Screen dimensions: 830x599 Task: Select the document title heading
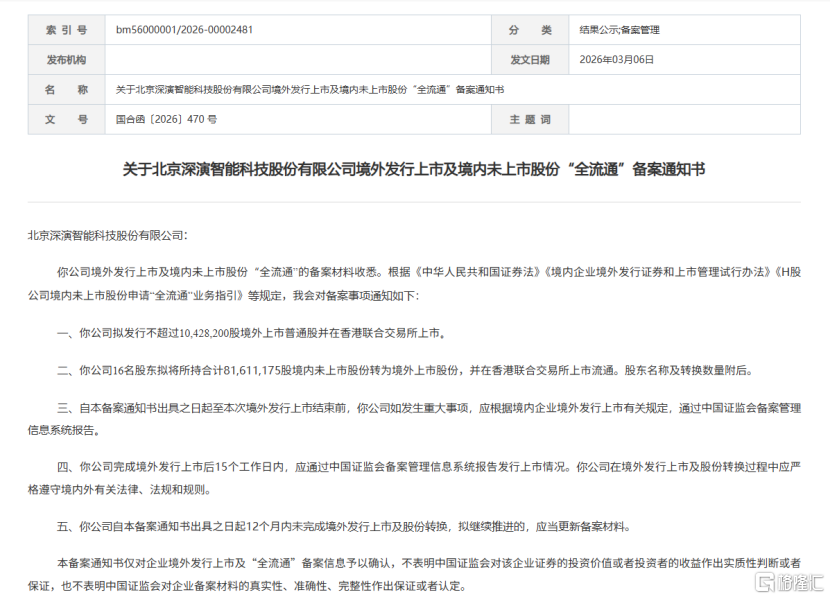click(x=414, y=168)
